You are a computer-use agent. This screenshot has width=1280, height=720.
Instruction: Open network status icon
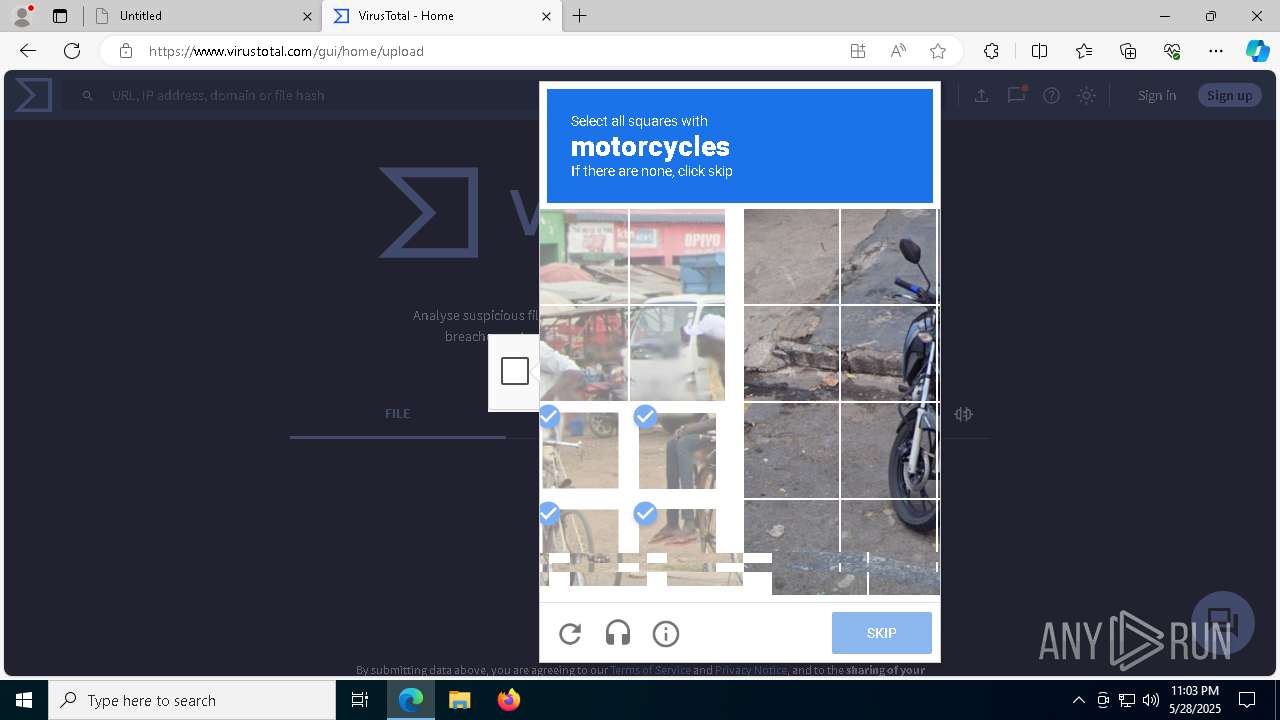pos(1126,700)
